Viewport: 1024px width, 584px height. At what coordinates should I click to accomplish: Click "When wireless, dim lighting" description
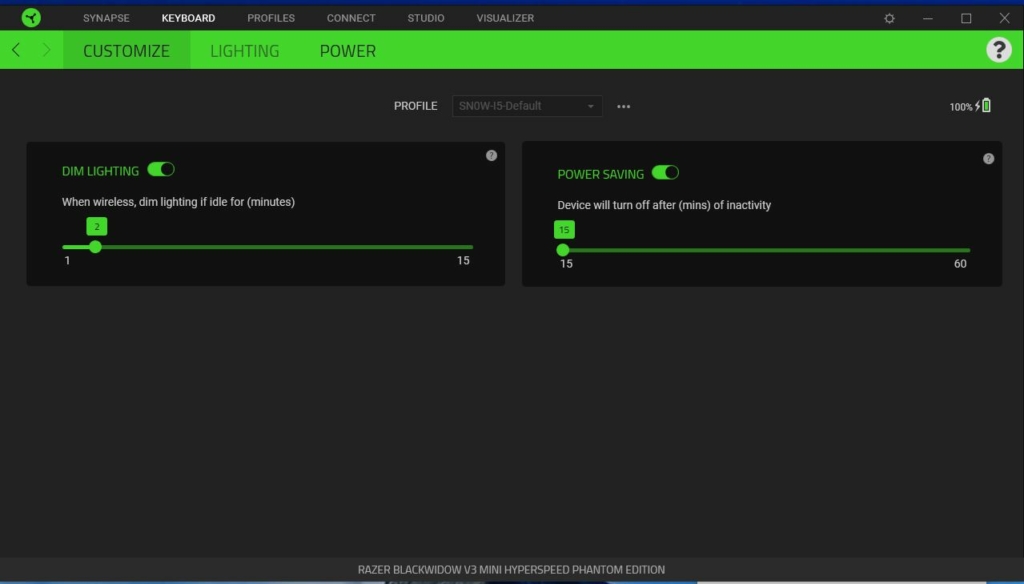(x=178, y=202)
